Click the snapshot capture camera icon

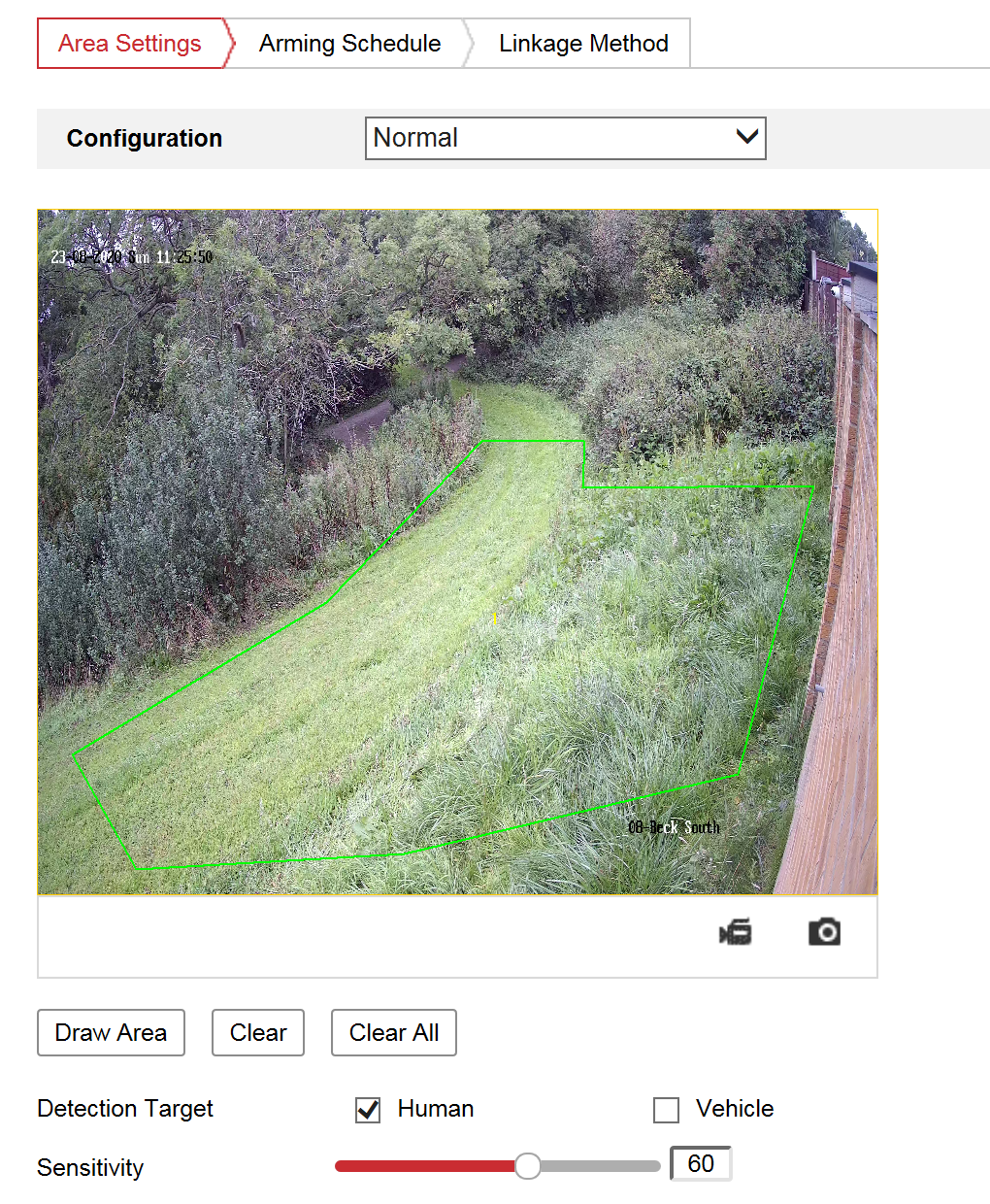click(x=824, y=931)
